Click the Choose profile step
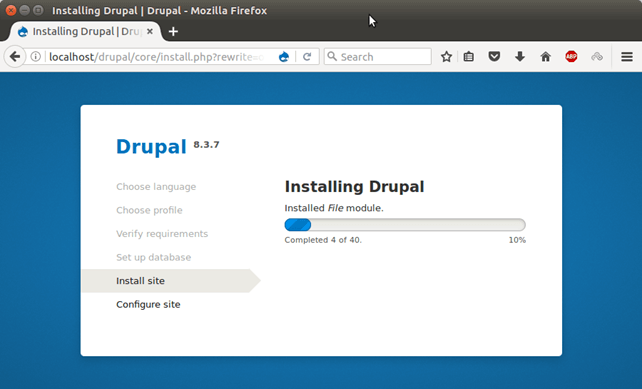Screen dimensions: 642x389 coord(149,210)
